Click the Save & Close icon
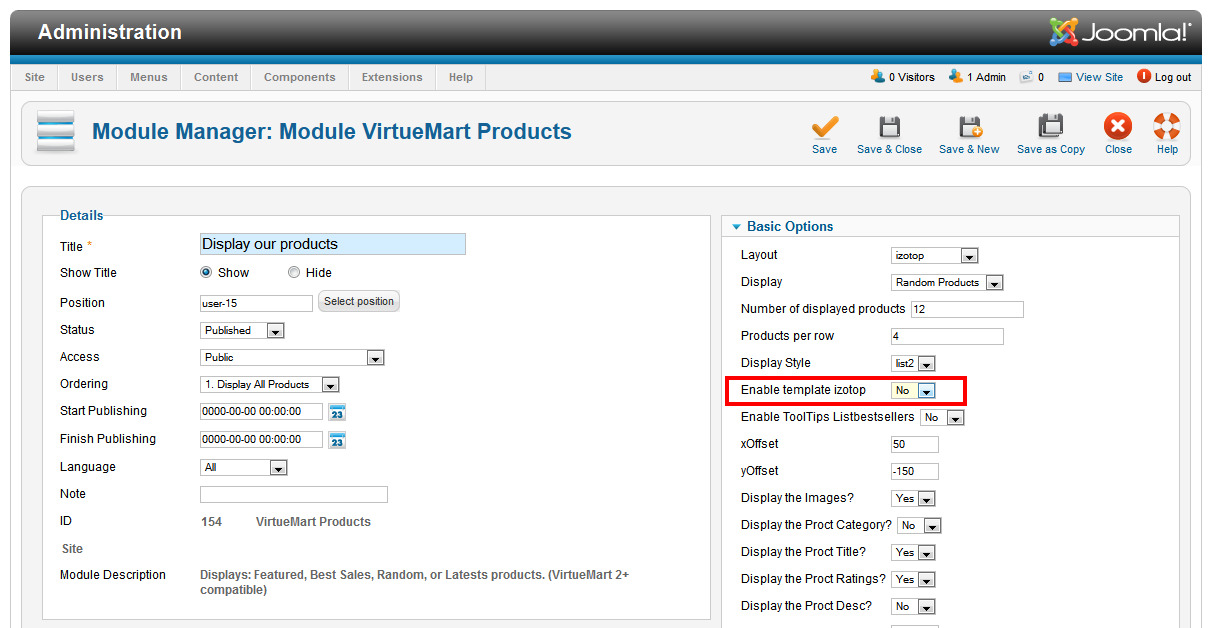 pos(889,128)
